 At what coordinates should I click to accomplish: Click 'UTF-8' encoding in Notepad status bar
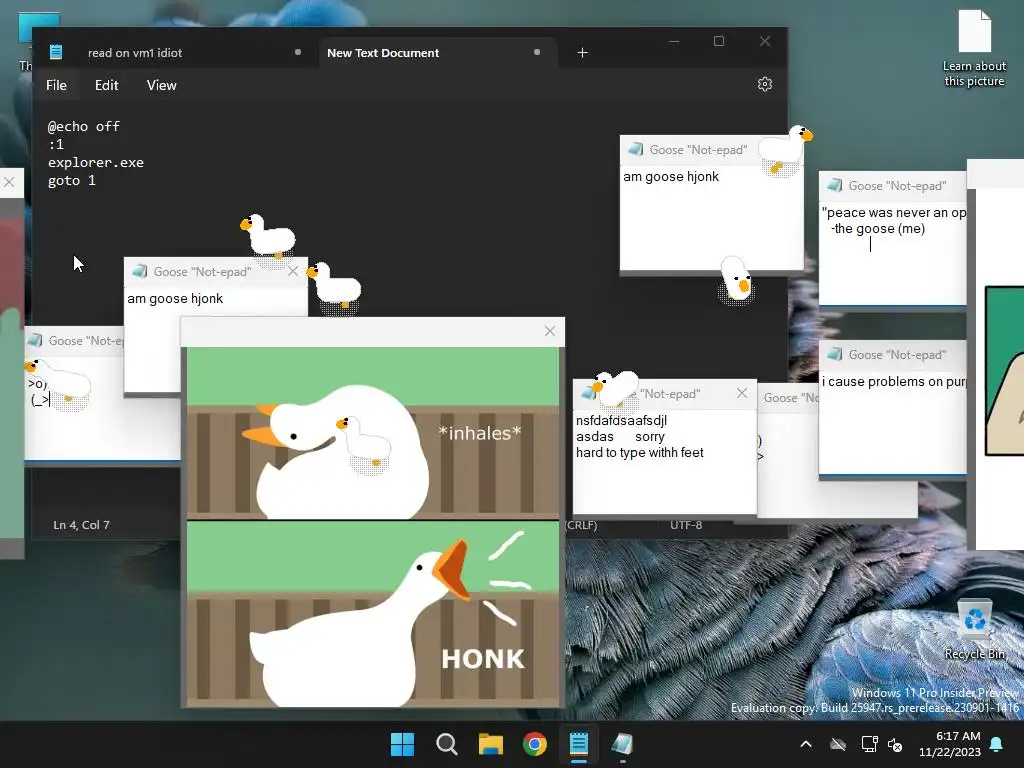click(686, 525)
